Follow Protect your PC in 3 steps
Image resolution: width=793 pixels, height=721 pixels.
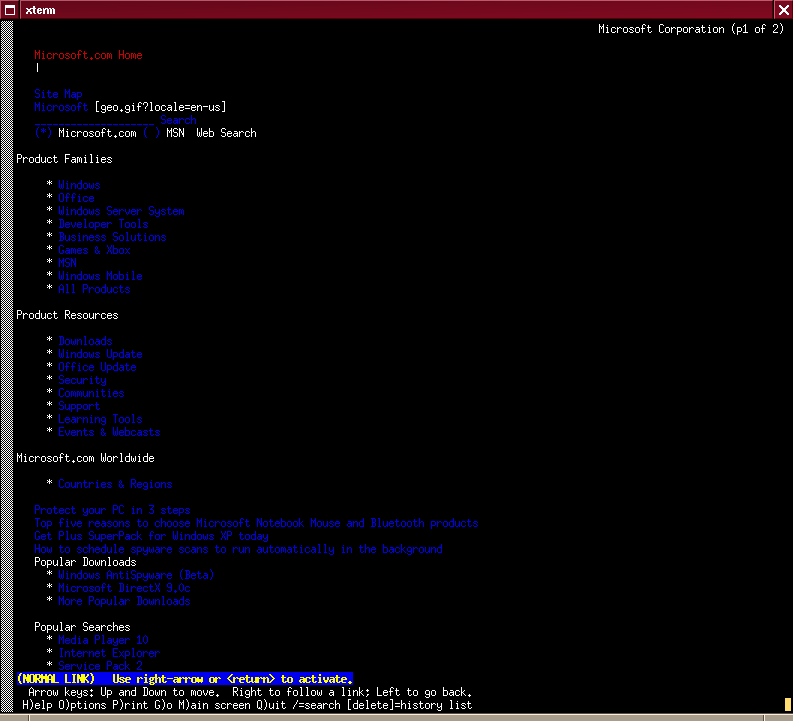(x=112, y=510)
